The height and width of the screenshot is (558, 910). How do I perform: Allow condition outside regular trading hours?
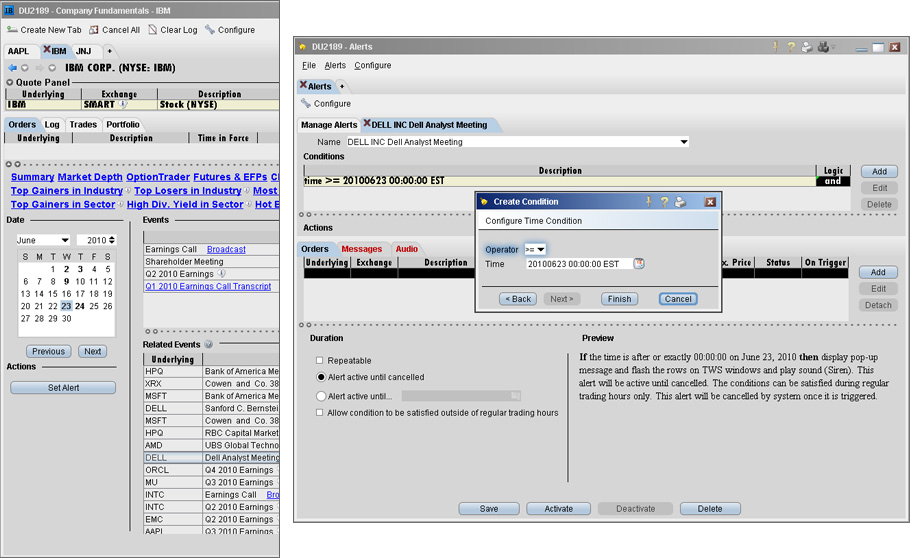pyautogui.click(x=319, y=412)
